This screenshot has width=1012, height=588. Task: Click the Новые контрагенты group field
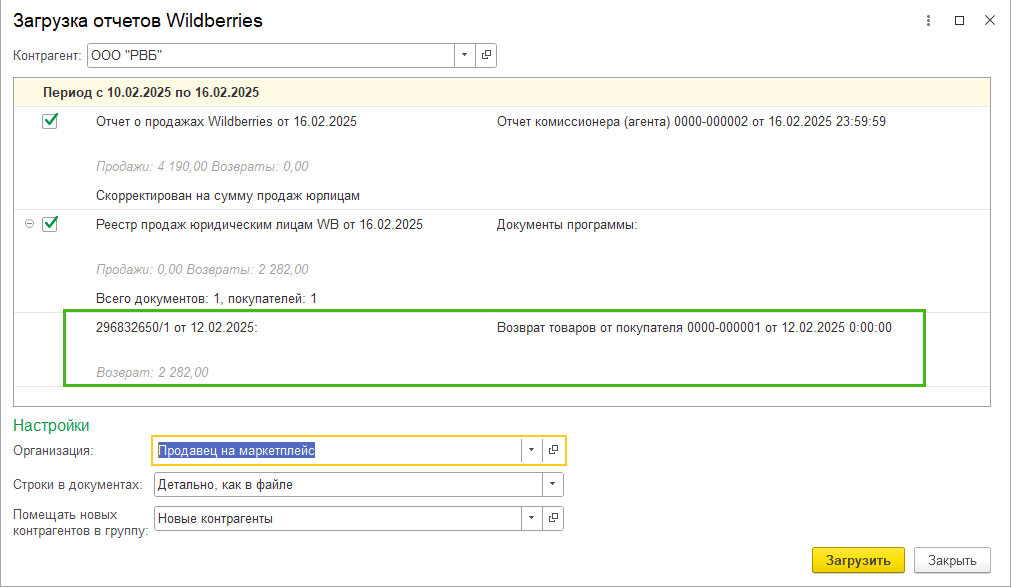point(338,519)
